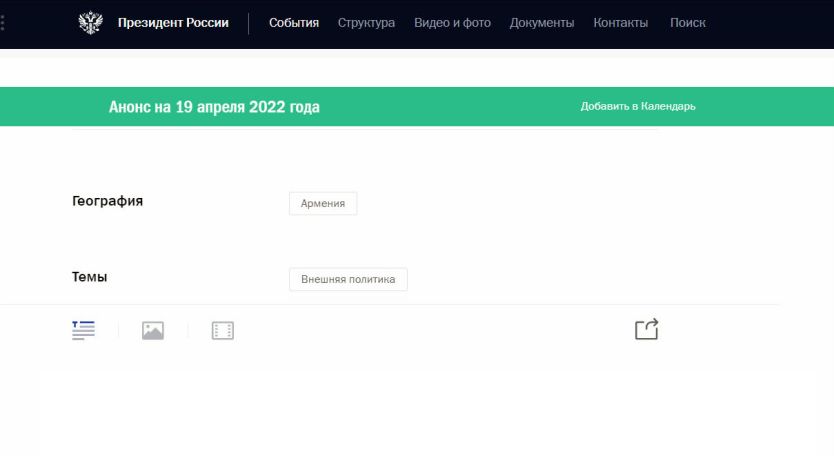Open the Поиск menu item
834x456 pixels.
click(x=688, y=23)
